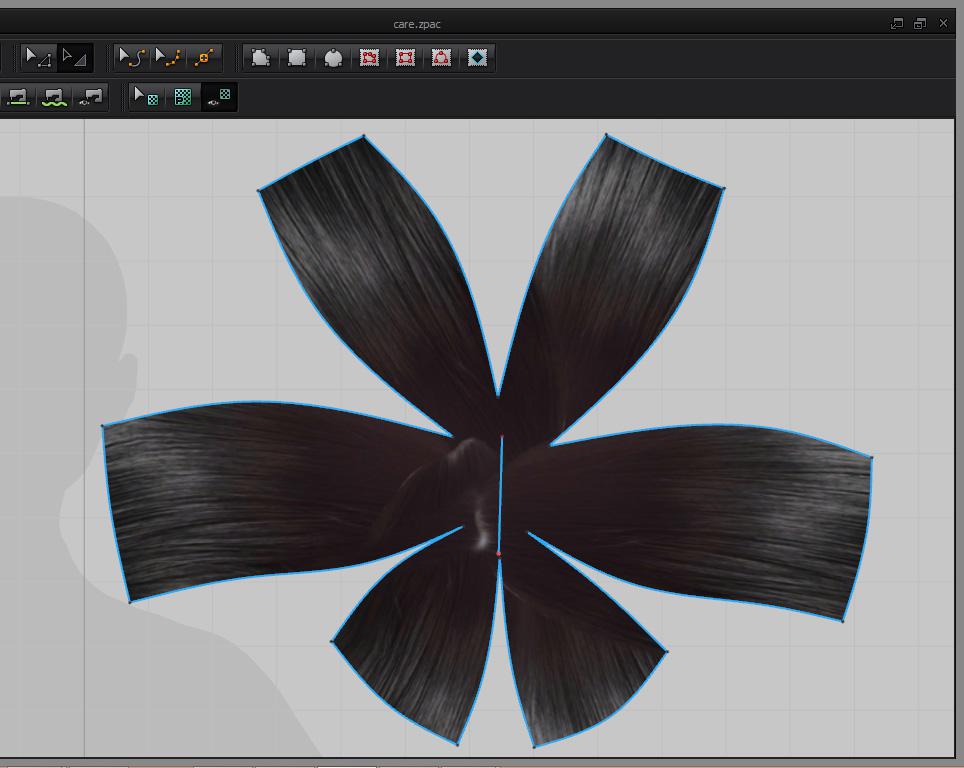This screenshot has height=768, width=964.
Task: Select the Circle pattern creation tool
Action: pyautogui.click(x=333, y=58)
